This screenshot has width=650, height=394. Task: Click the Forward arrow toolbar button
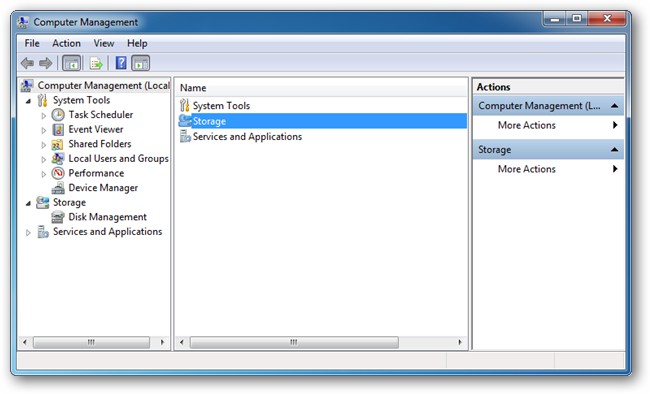pyautogui.click(x=46, y=63)
